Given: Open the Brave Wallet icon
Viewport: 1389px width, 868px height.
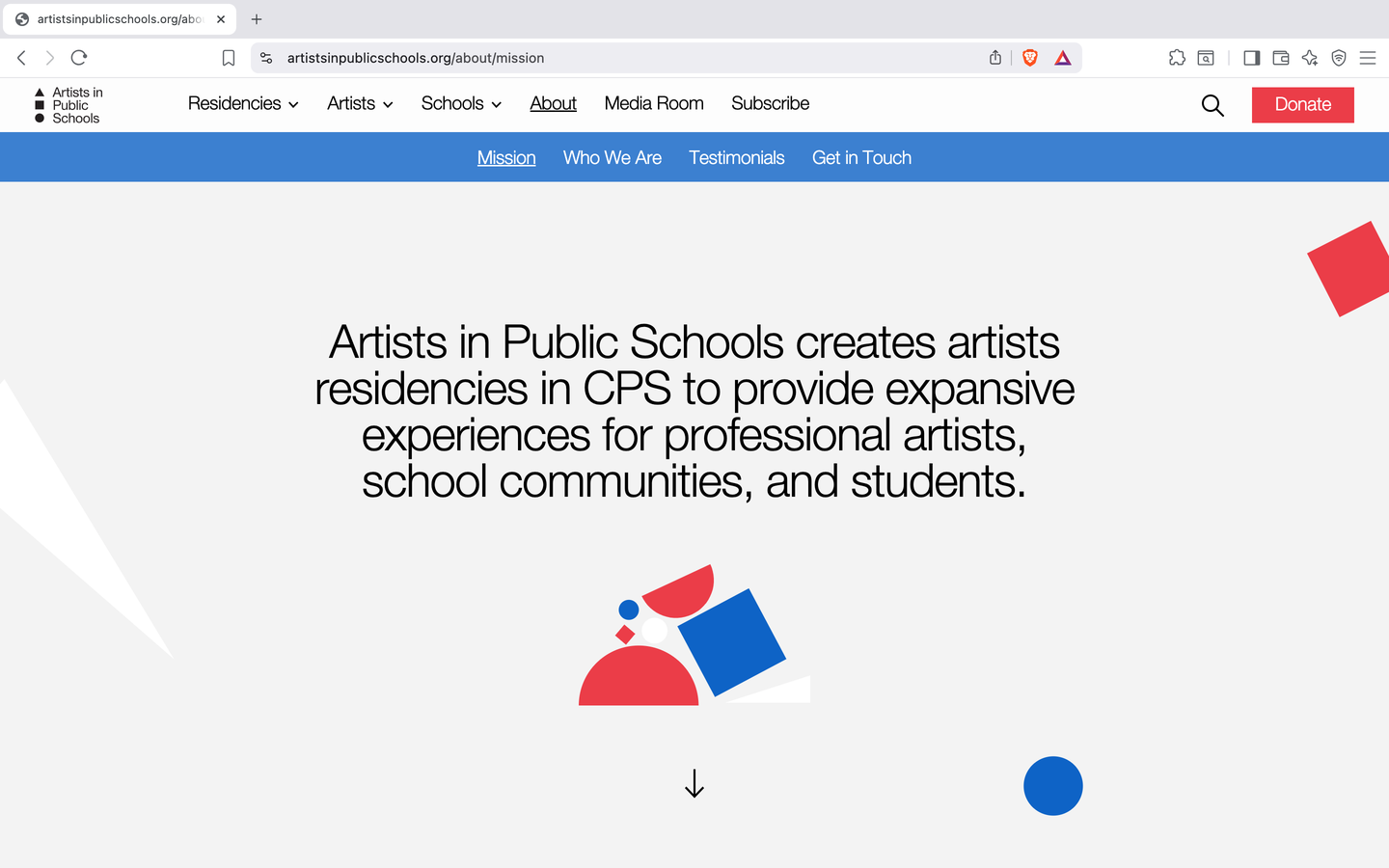Looking at the screenshot, I should (1281, 58).
